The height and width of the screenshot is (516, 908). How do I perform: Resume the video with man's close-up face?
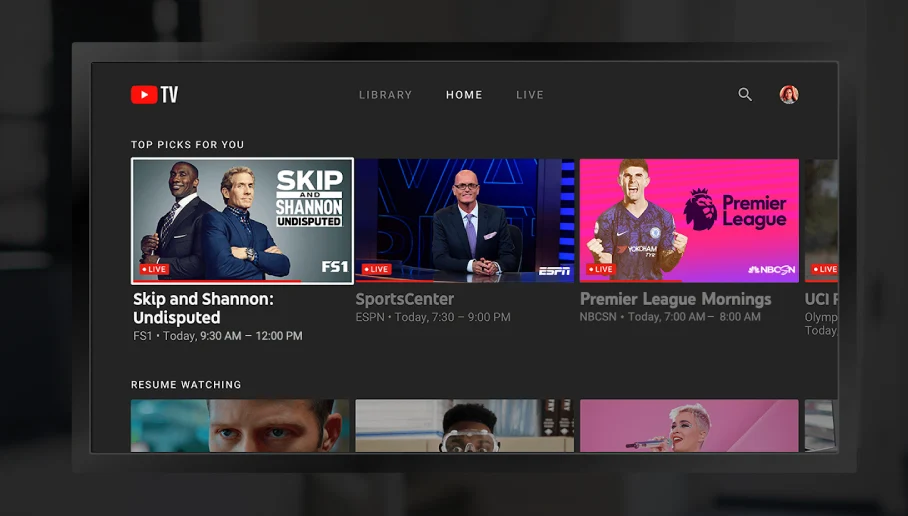coord(240,426)
